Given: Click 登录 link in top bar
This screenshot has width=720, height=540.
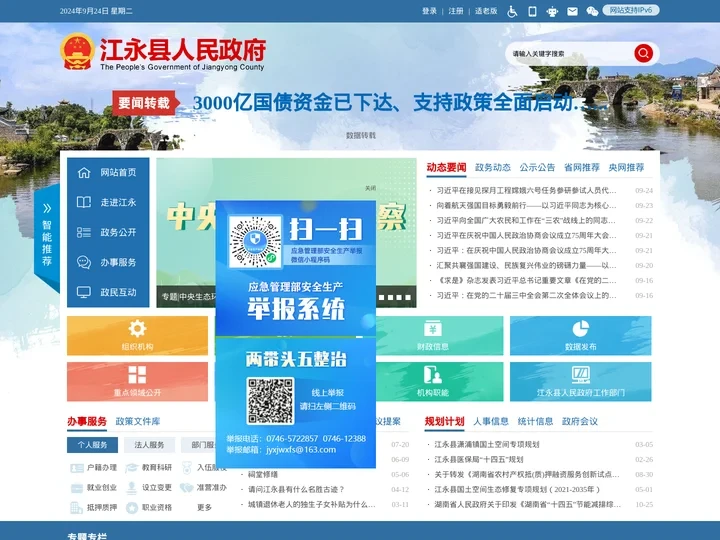Looking at the screenshot, I should pos(429,11).
